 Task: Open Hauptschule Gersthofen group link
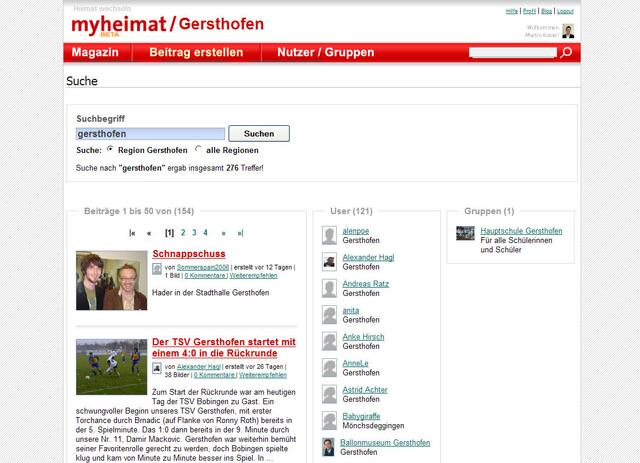point(521,231)
